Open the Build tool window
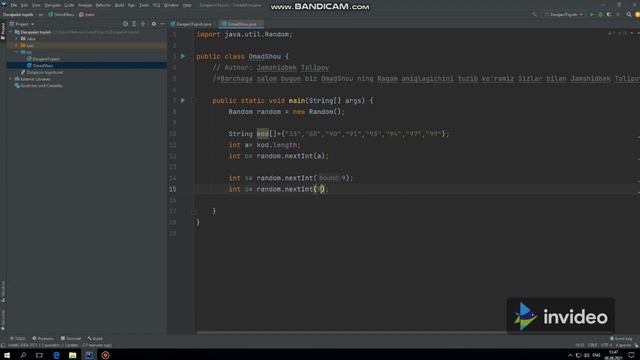Screen dimensions: 640x360 coord(95,338)
